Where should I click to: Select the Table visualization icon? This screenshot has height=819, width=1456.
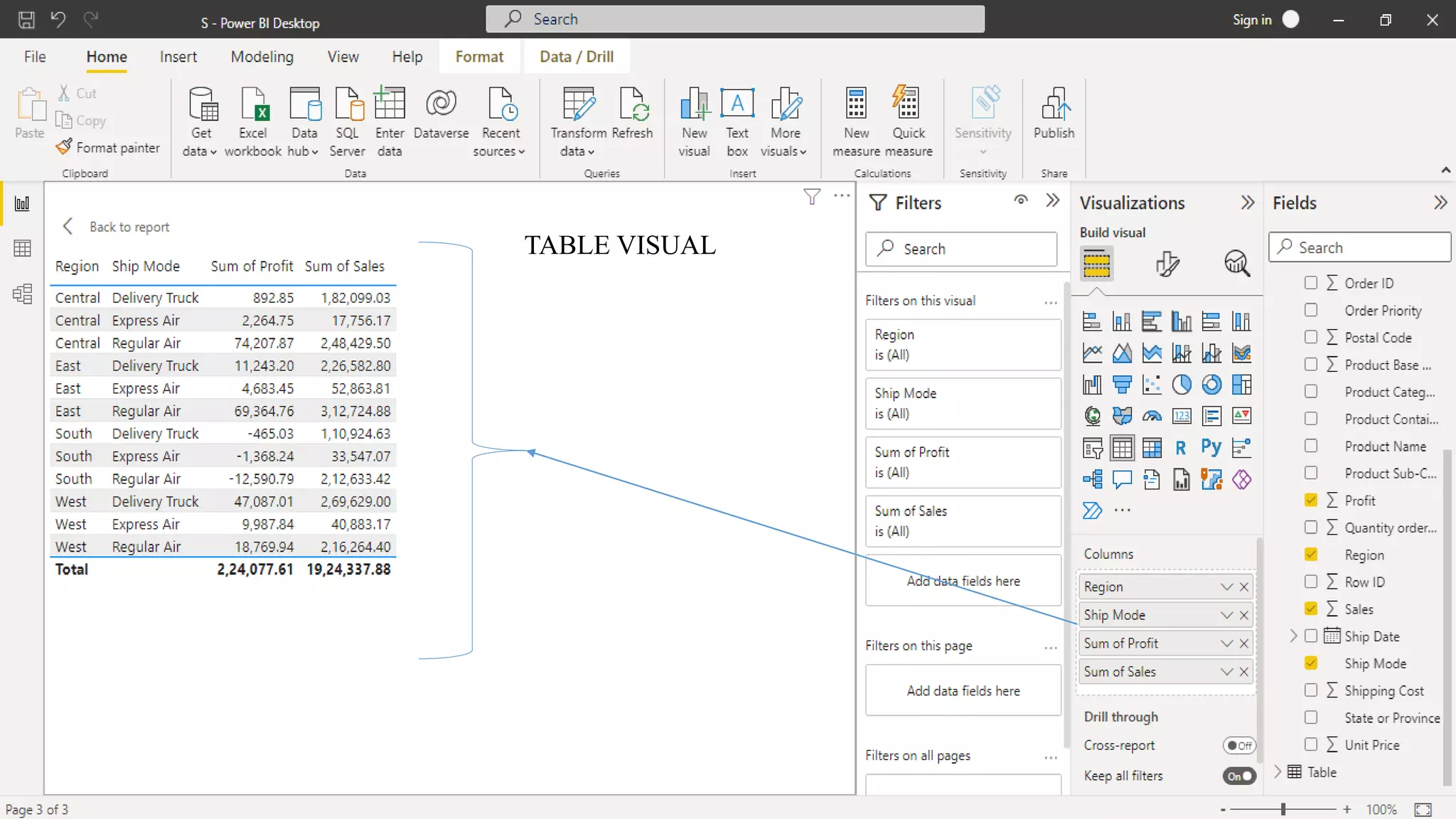pos(1122,448)
